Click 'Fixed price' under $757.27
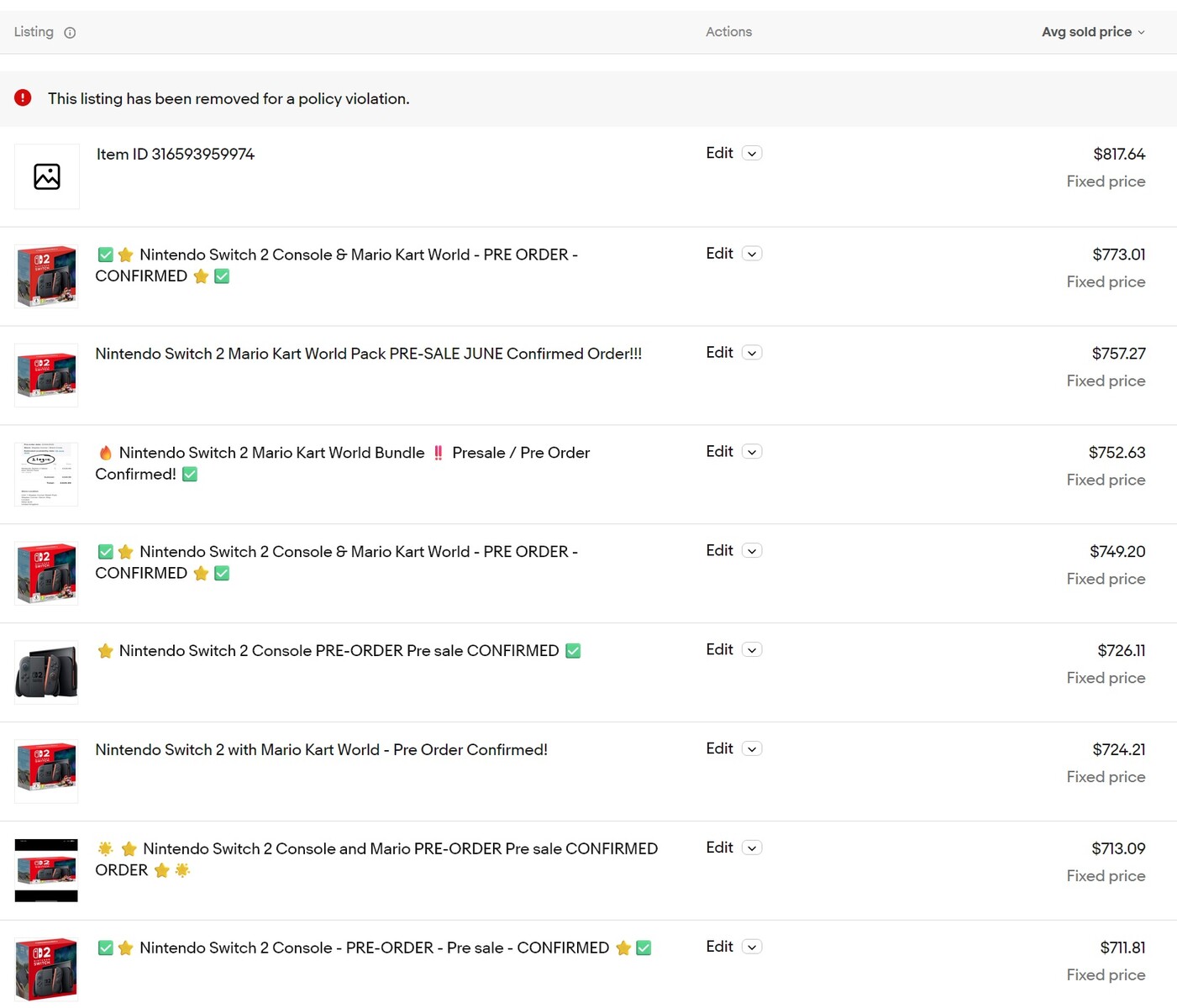Image resolution: width=1177 pixels, height=1008 pixels. [x=1106, y=381]
